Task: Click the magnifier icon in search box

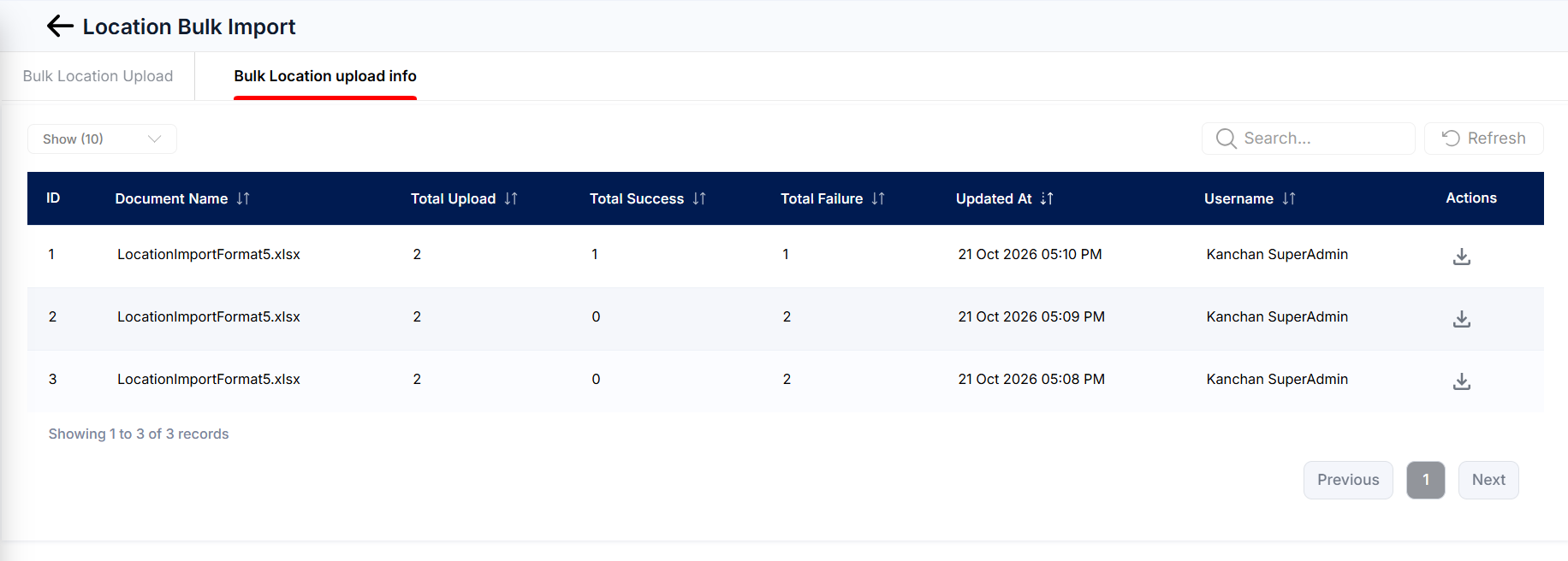Action: pos(1226,139)
